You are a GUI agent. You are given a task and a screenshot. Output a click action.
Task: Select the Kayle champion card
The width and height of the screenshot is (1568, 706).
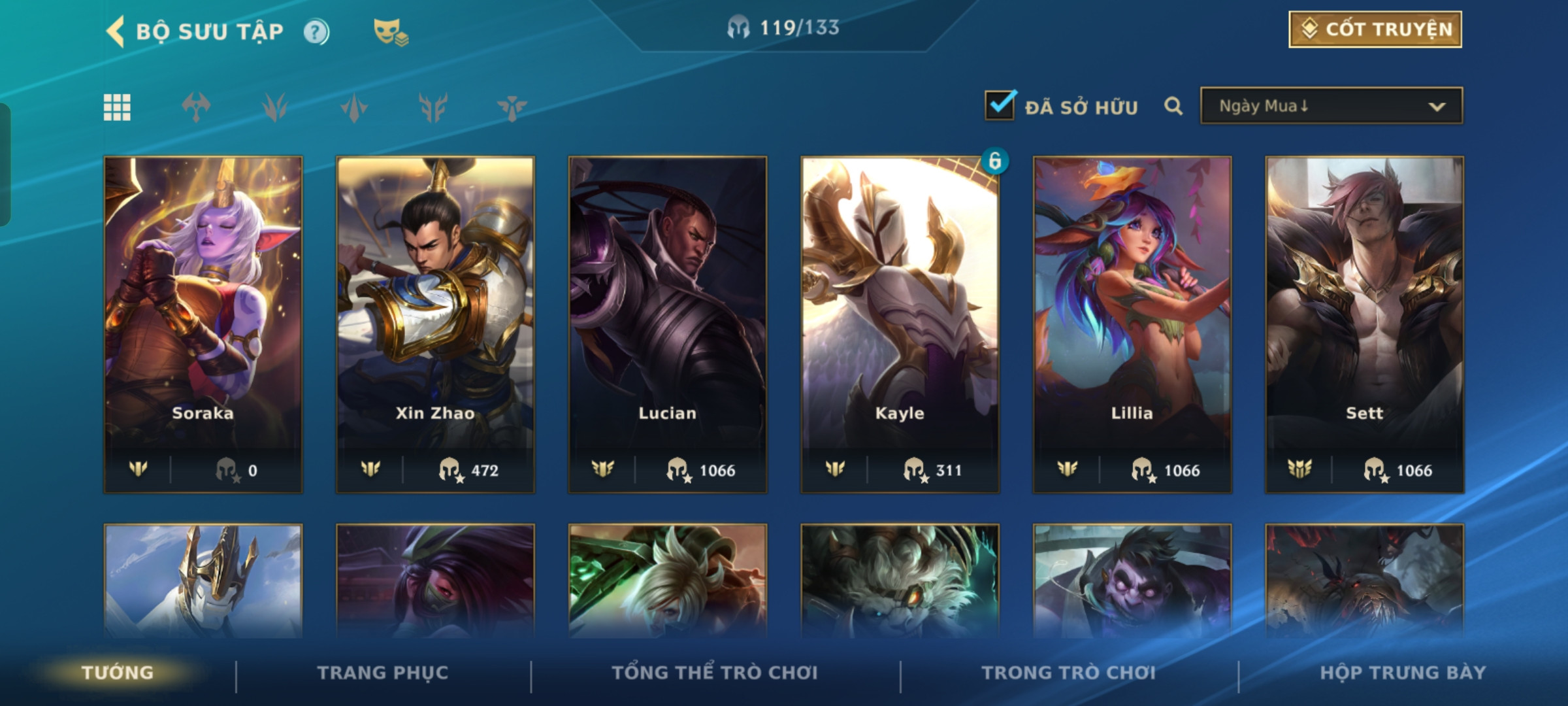click(x=900, y=324)
